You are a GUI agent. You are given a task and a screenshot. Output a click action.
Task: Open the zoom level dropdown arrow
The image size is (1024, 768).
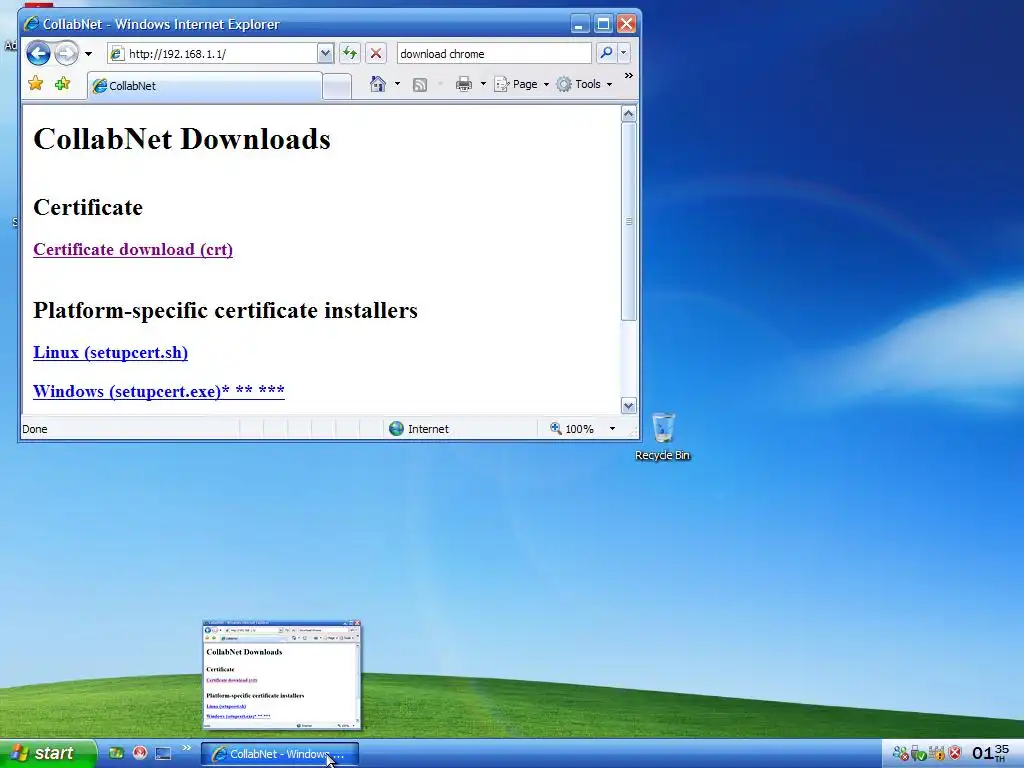(x=612, y=428)
